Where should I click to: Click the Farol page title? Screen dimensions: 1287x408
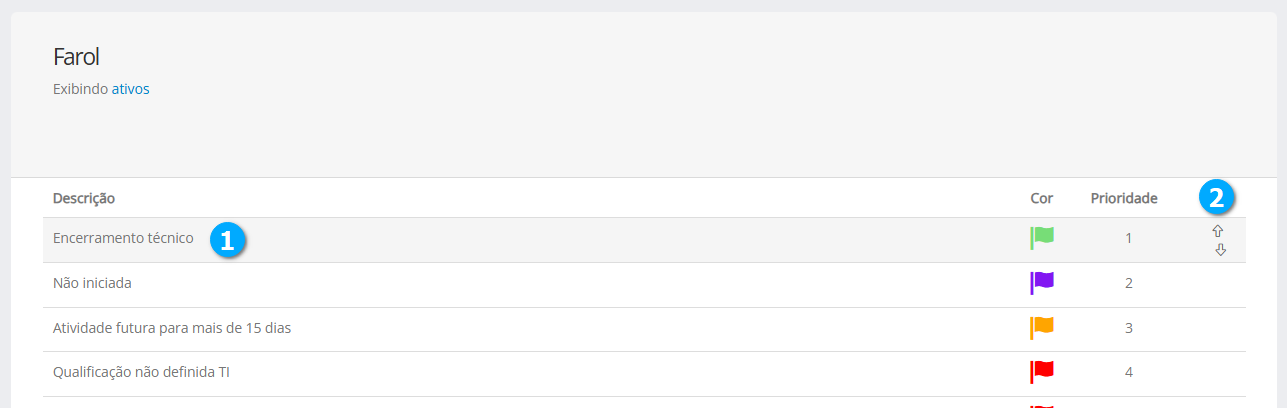(76, 57)
